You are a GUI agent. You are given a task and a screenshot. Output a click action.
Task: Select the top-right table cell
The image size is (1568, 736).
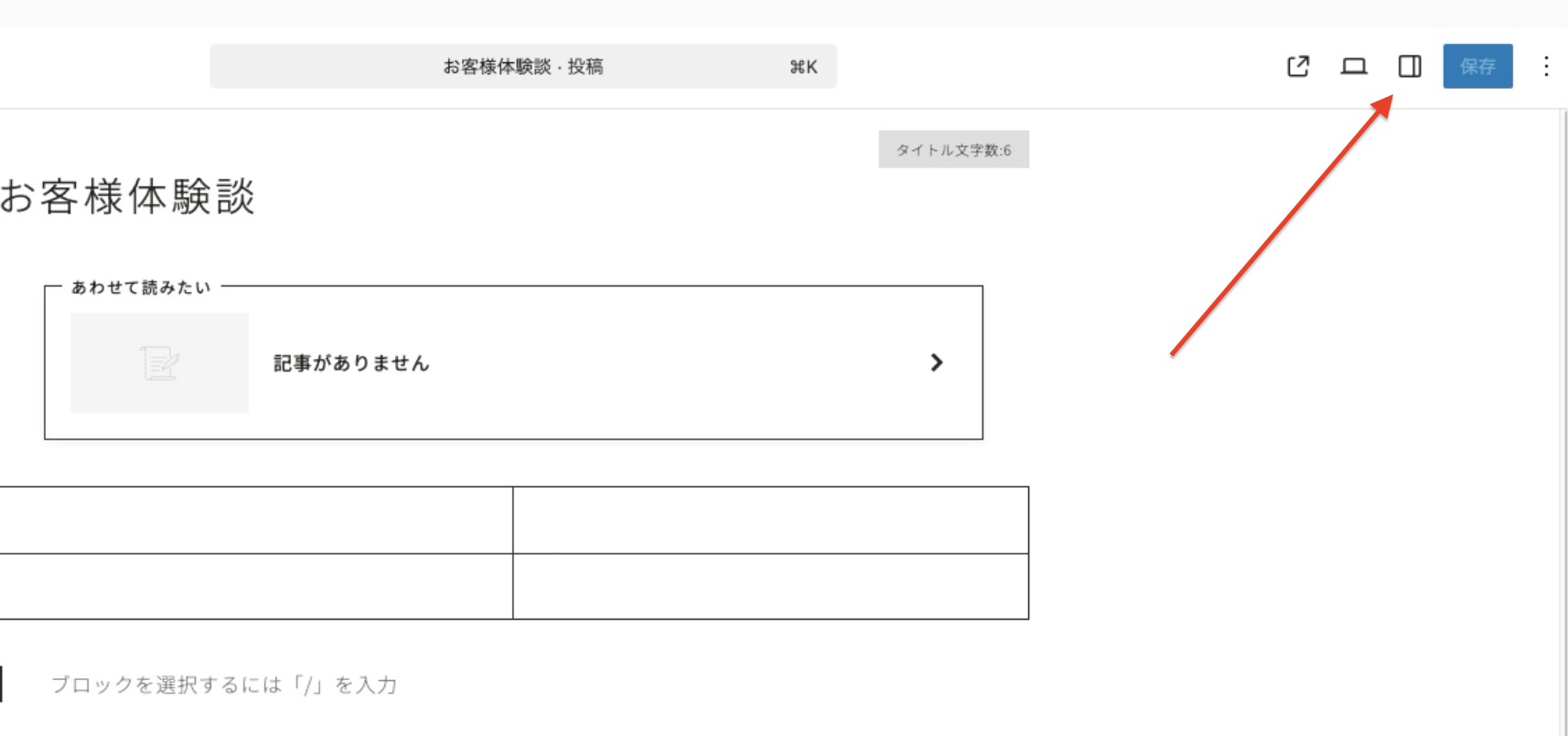click(770, 520)
